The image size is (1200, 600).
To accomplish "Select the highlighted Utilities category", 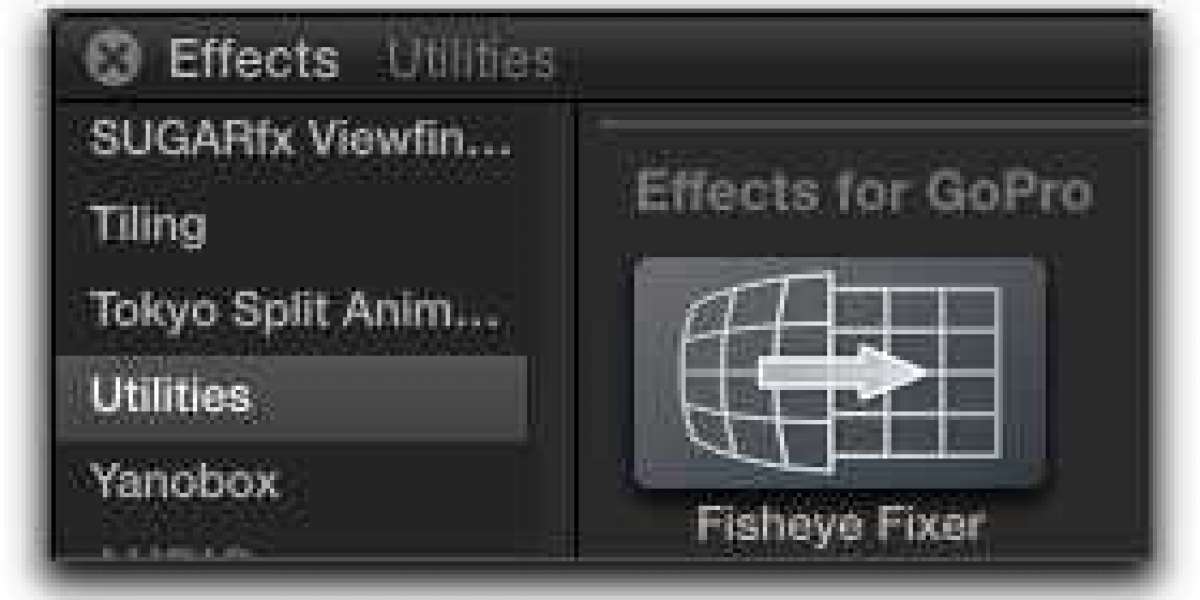I will (292, 398).
